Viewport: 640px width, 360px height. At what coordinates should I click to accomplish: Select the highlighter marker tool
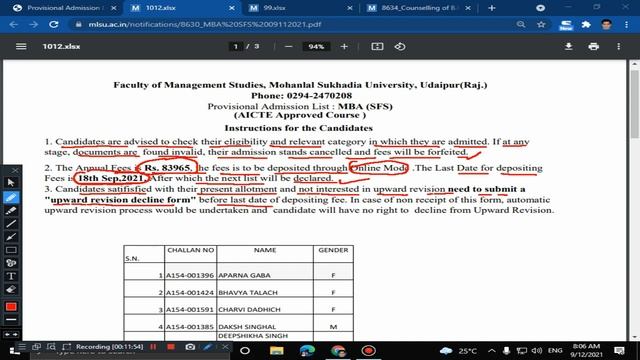click(11, 211)
